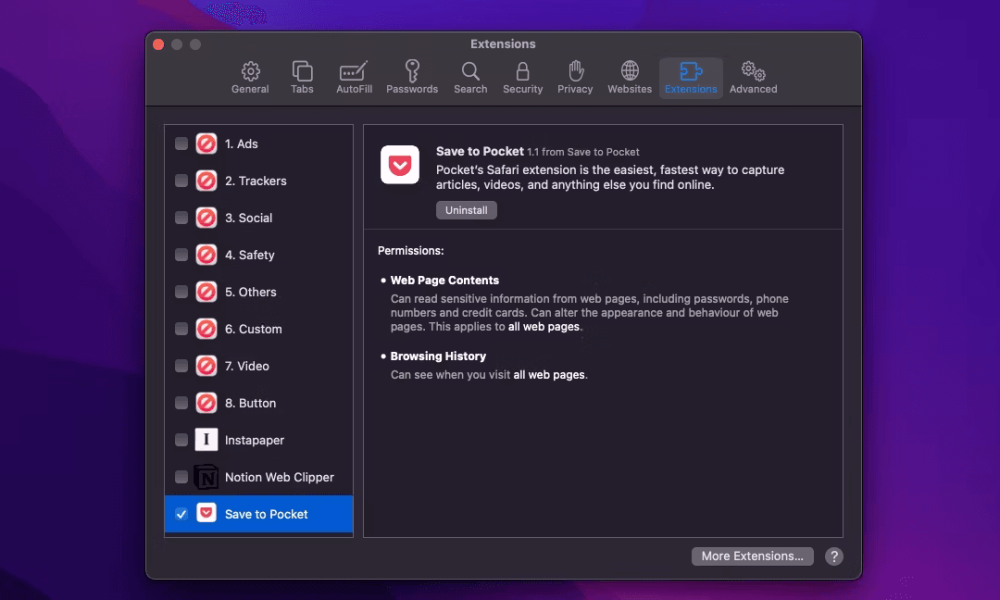Select the 1. Ads extension name
1000x600 pixels.
click(x=241, y=143)
